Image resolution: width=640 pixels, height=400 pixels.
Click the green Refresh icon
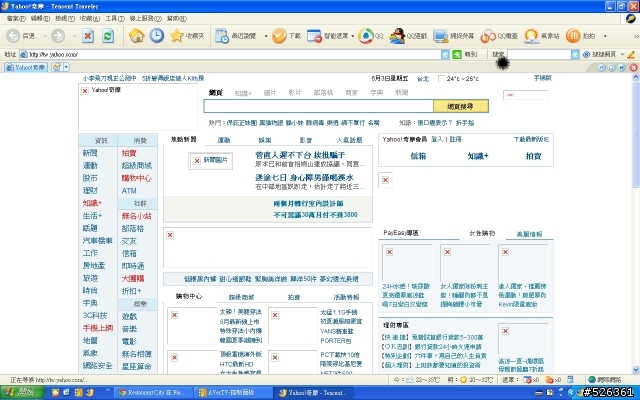click(x=108, y=36)
